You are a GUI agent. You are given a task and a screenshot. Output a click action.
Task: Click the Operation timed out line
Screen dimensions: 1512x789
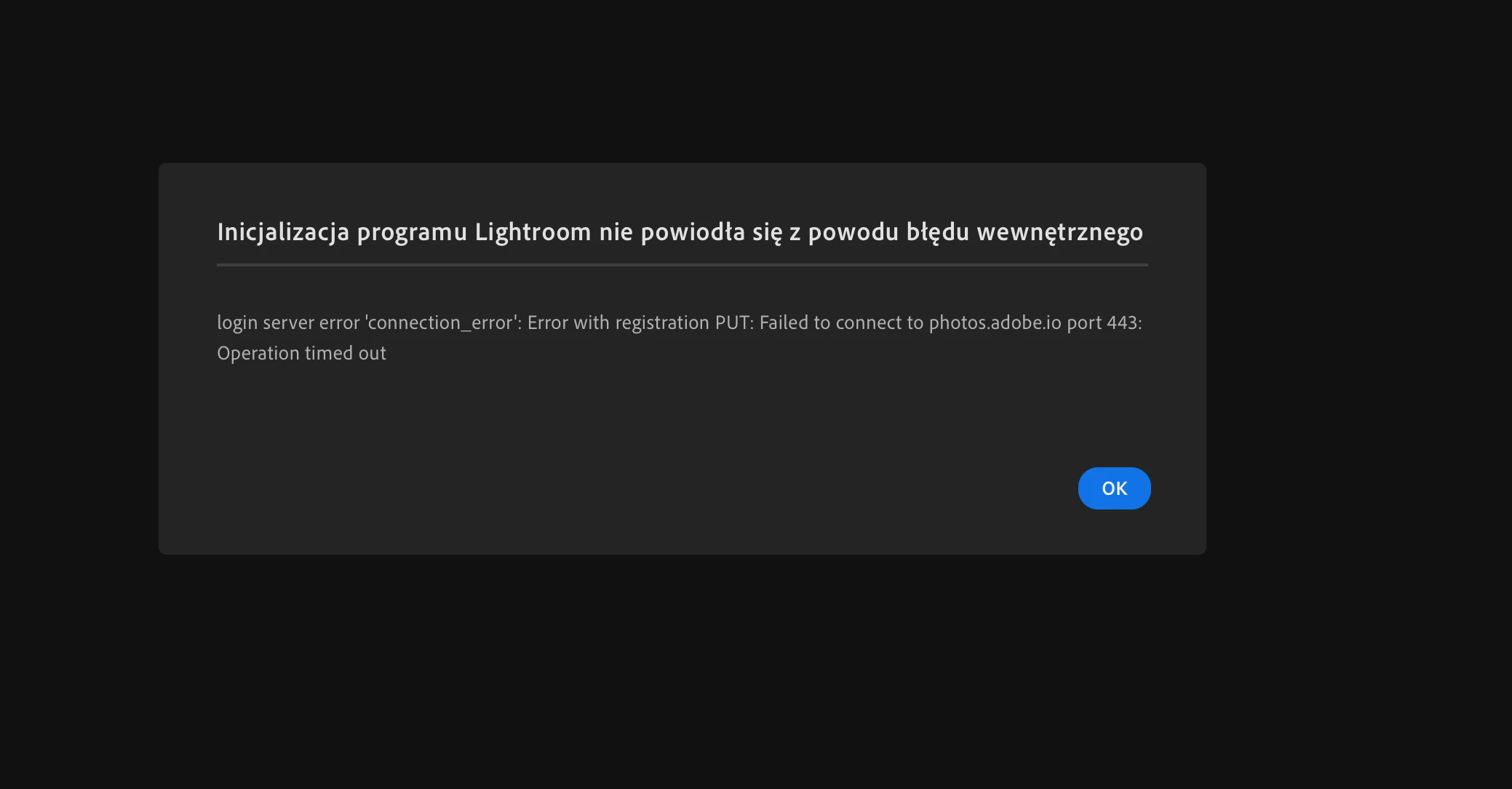pos(301,353)
